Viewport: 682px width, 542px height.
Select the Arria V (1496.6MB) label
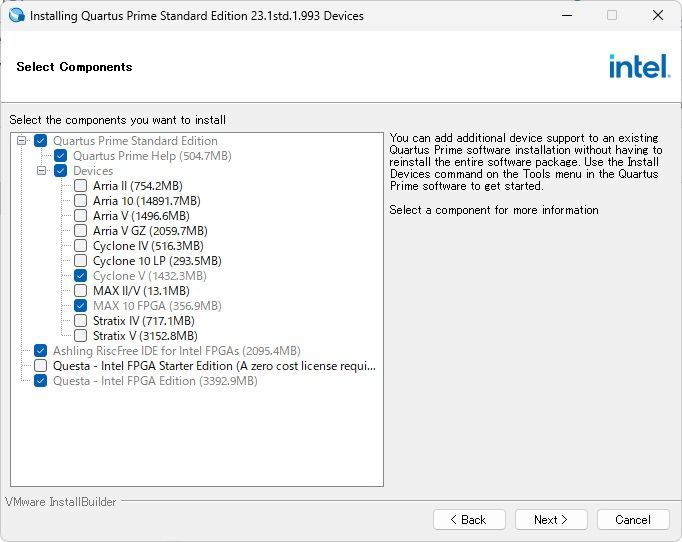point(141,216)
